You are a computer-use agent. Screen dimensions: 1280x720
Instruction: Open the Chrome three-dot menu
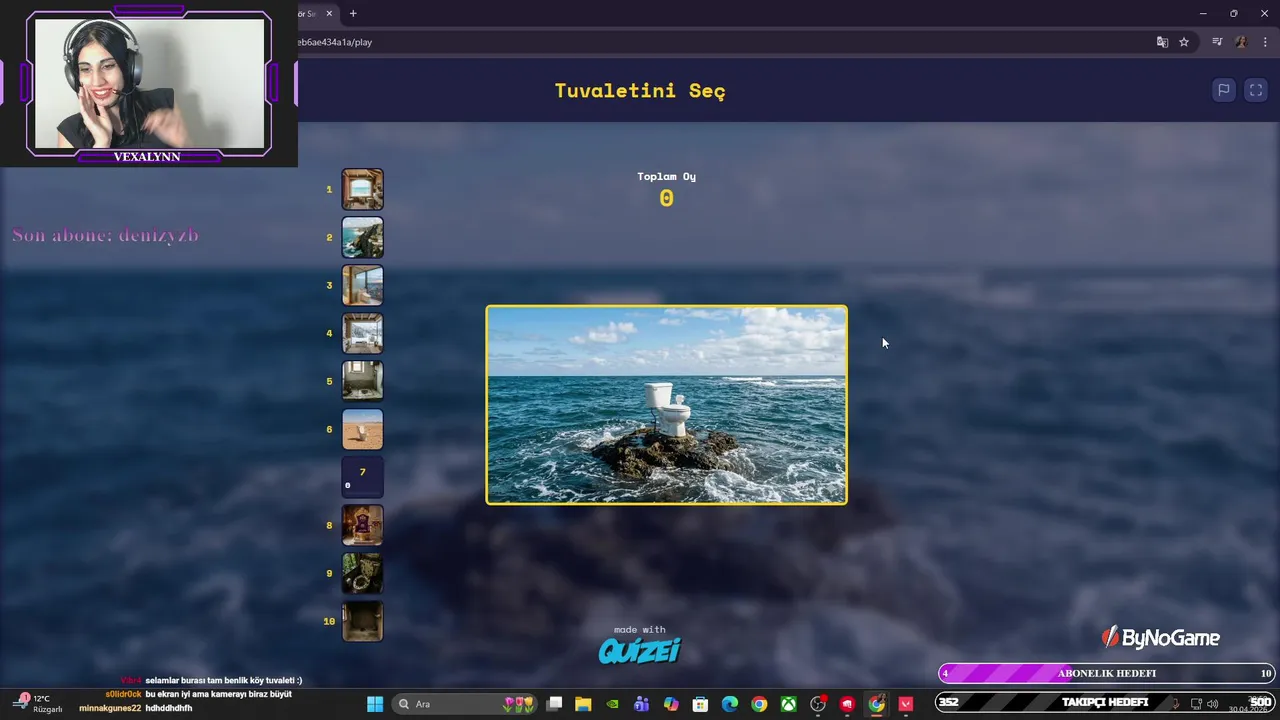point(1265,42)
